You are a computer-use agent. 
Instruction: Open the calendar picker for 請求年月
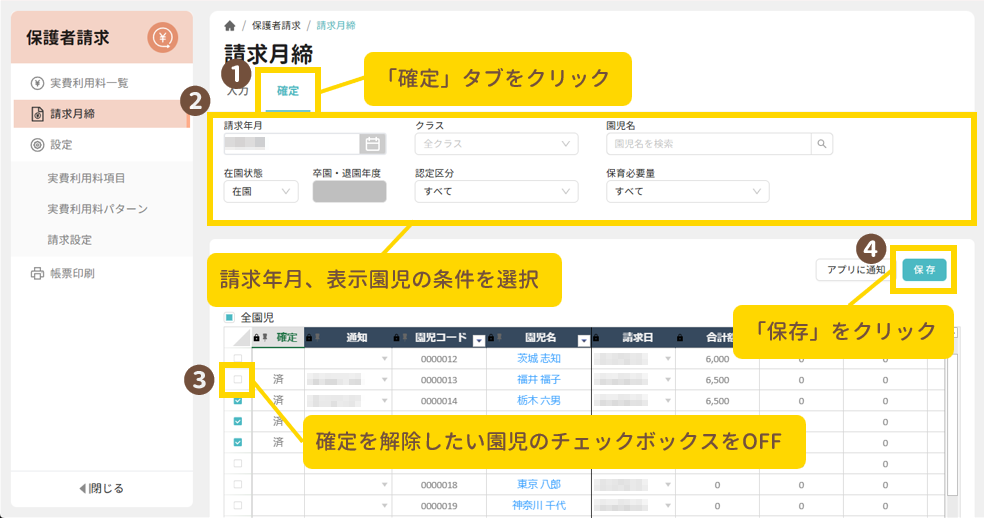pyautogui.click(x=371, y=144)
